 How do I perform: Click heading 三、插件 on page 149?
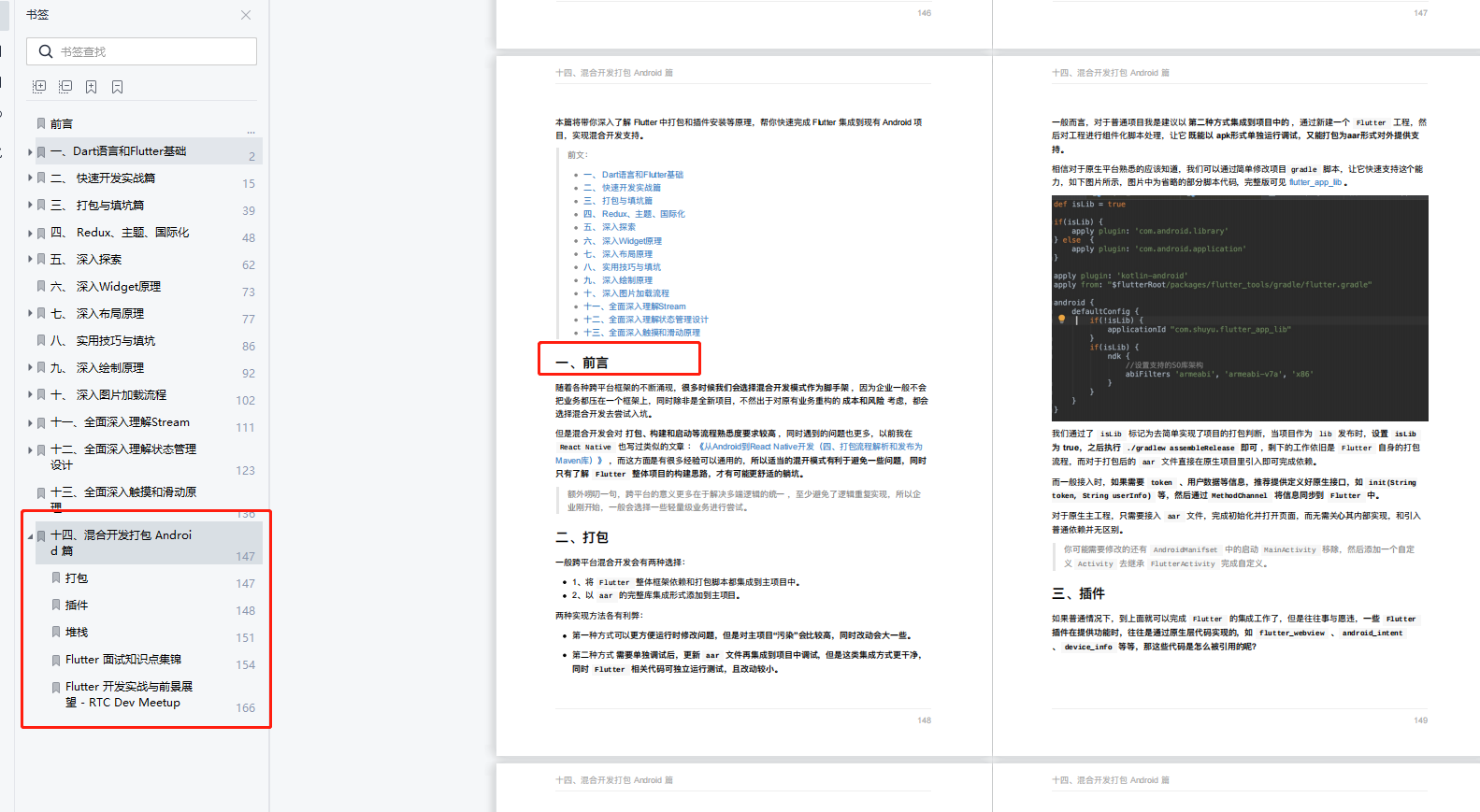click(x=1078, y=593)
